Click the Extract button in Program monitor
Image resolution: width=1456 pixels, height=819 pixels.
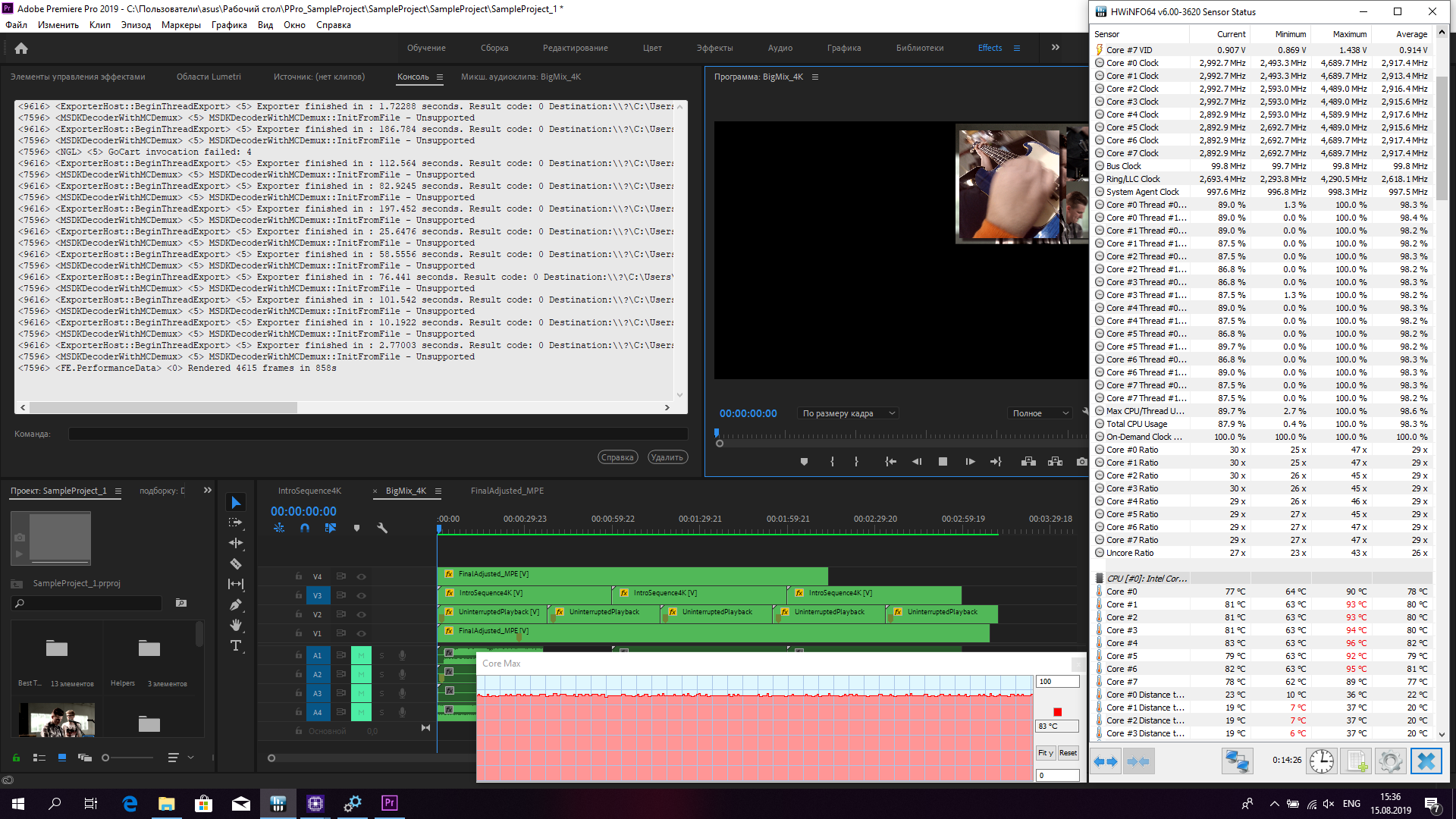click(1055, 461)
